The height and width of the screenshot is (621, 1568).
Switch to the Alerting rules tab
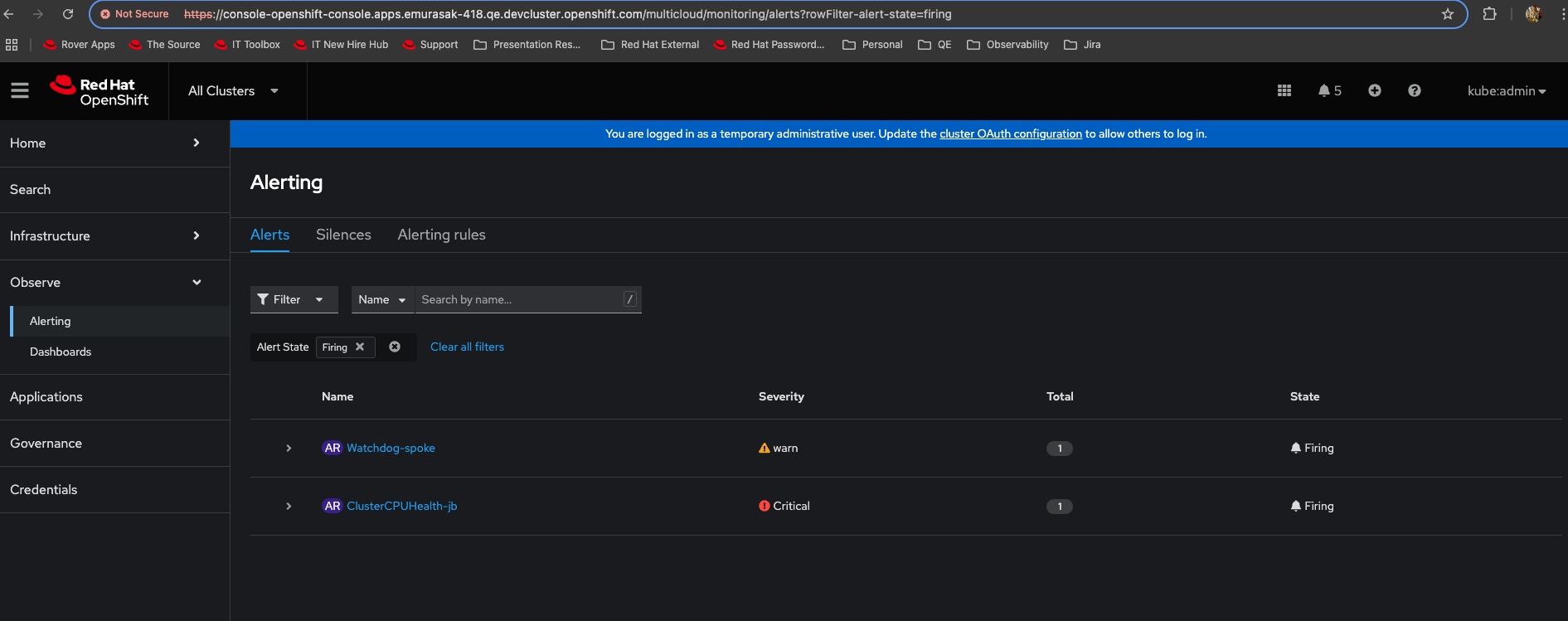pos(442,235)
